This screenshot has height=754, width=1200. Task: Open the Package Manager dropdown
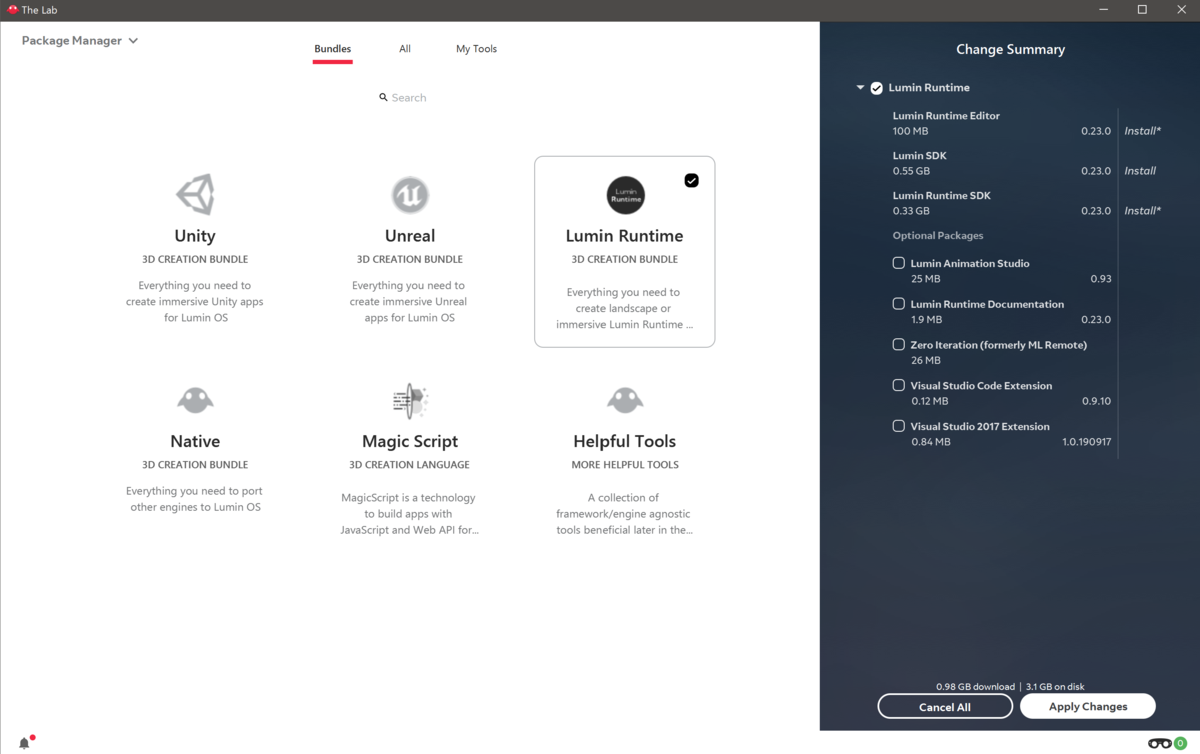(80, 41)
